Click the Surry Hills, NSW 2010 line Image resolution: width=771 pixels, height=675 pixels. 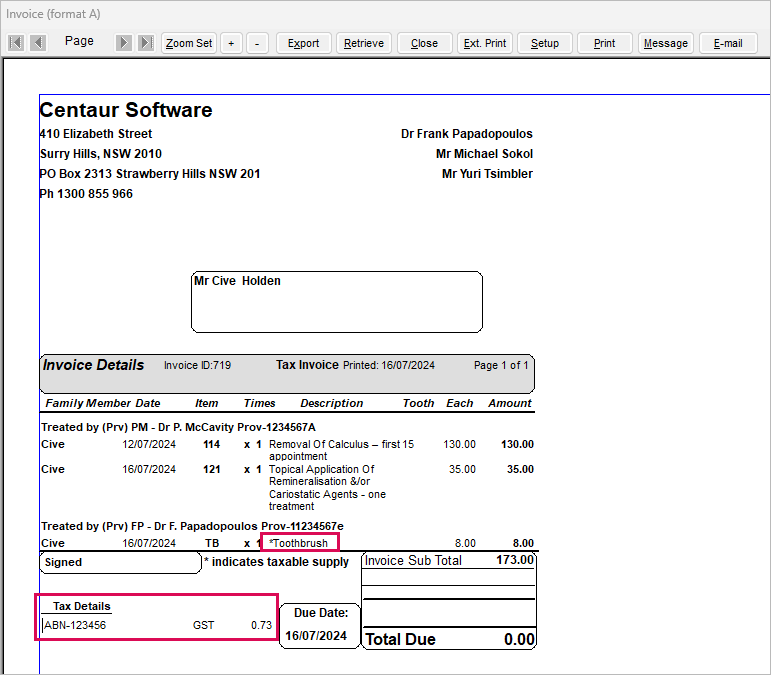(101, 154)
